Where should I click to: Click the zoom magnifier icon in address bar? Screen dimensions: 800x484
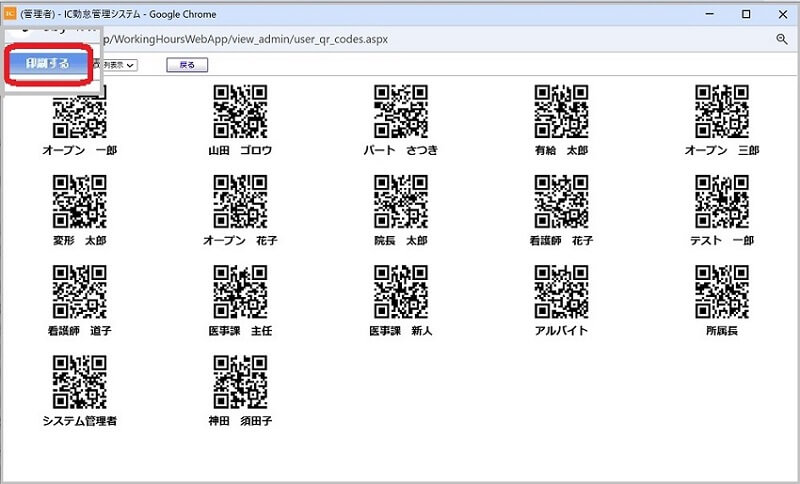tap(782, 39)
